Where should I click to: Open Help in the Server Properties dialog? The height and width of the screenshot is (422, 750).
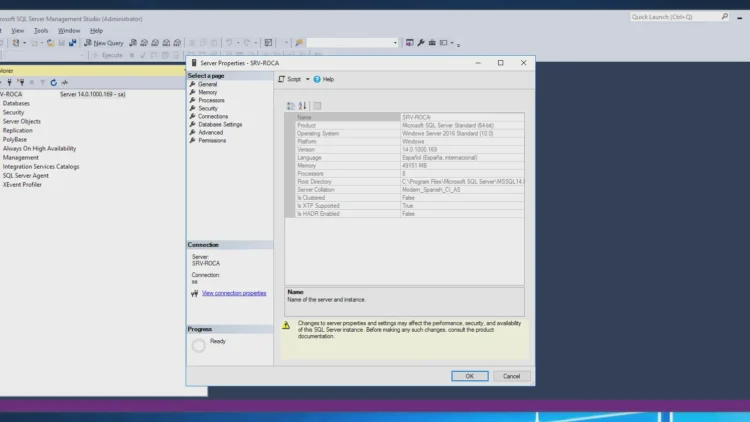point(324,79)
